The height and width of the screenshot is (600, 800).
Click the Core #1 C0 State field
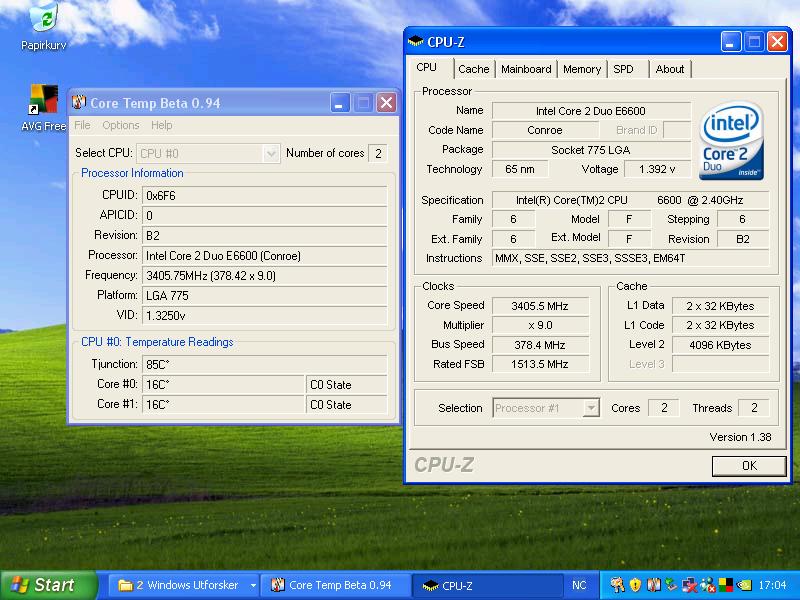pos(346,405)
